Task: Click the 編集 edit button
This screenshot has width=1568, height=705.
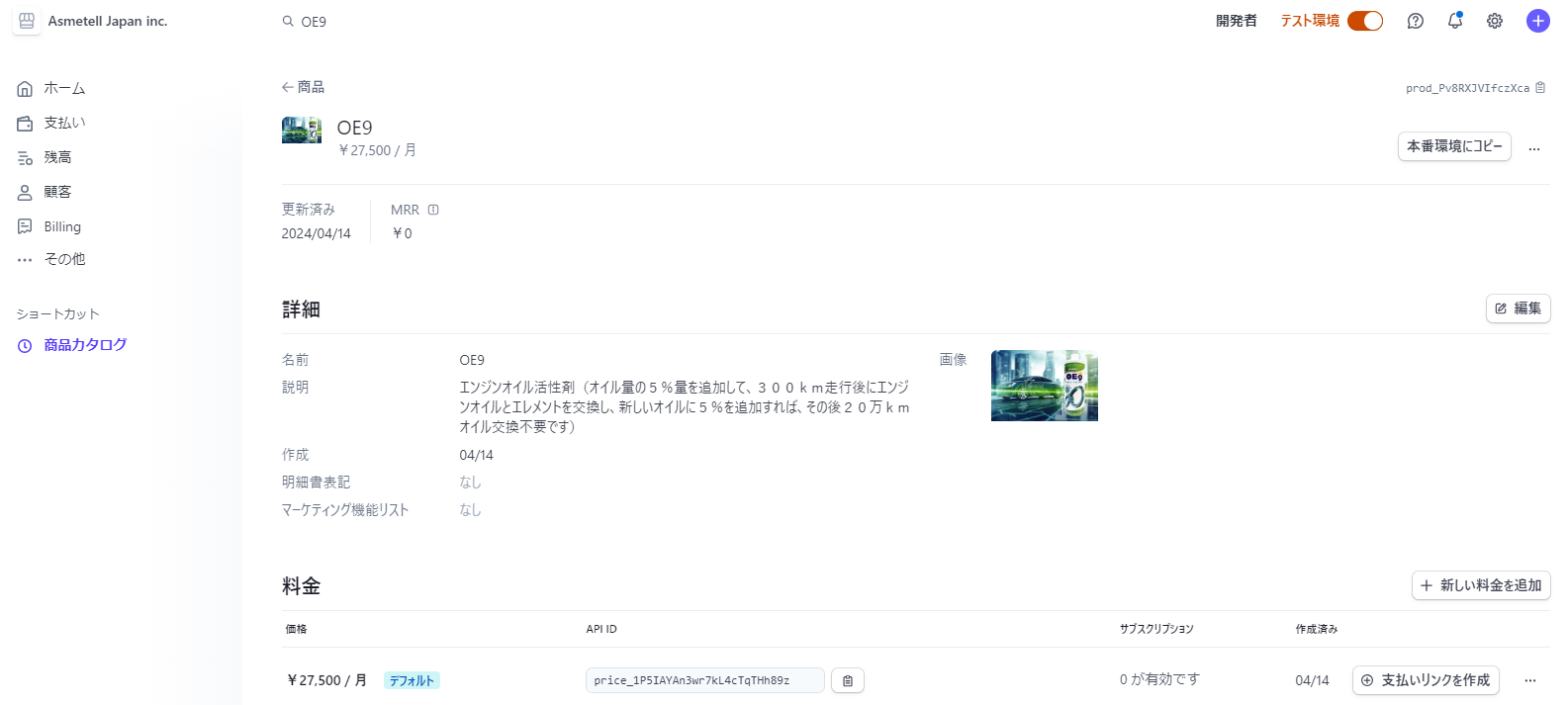Action: coord(1518,308)
